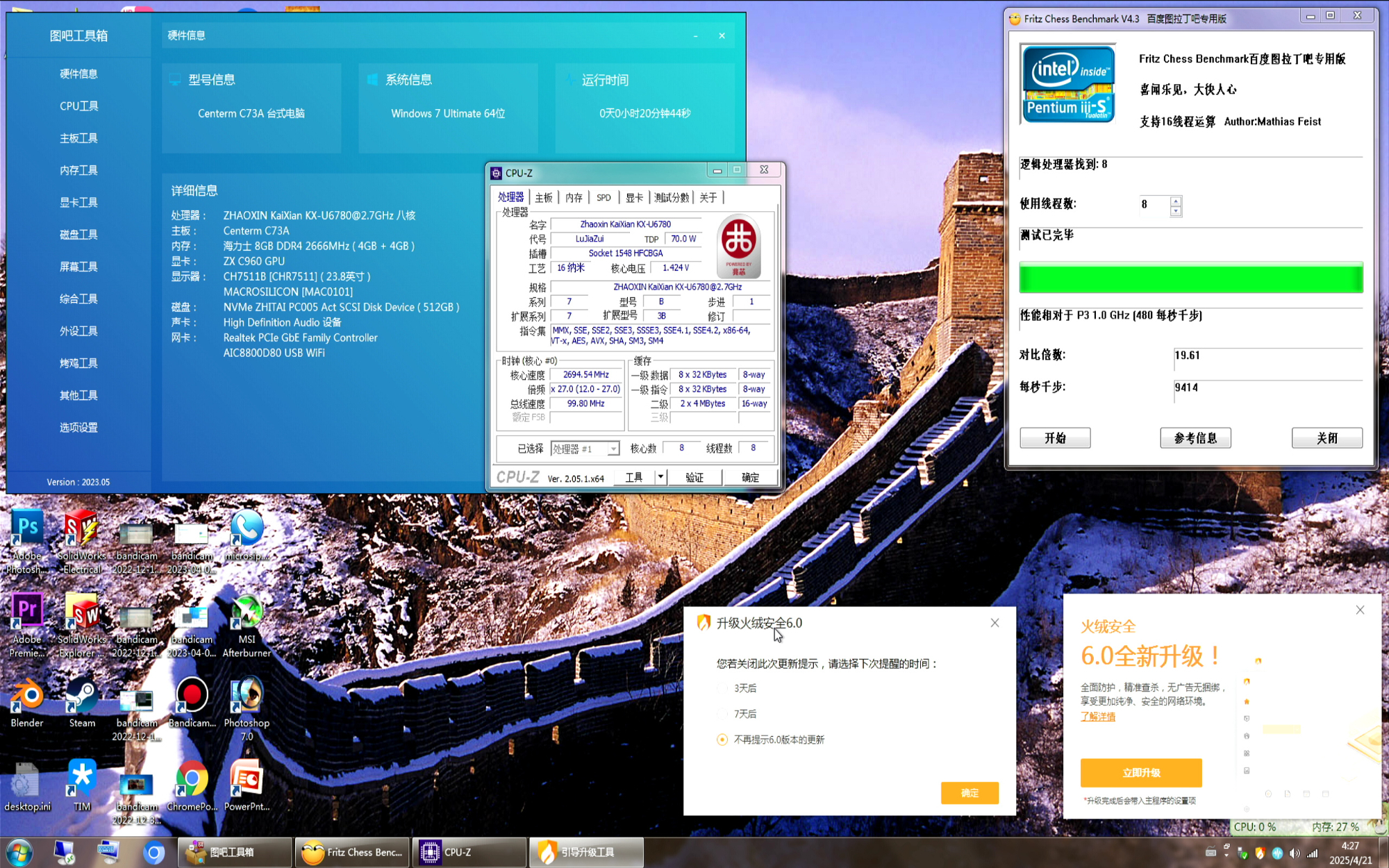
Task: Open ChromePortable desktop shortcut
Action: pyautogui.click(x=192, y=786)
